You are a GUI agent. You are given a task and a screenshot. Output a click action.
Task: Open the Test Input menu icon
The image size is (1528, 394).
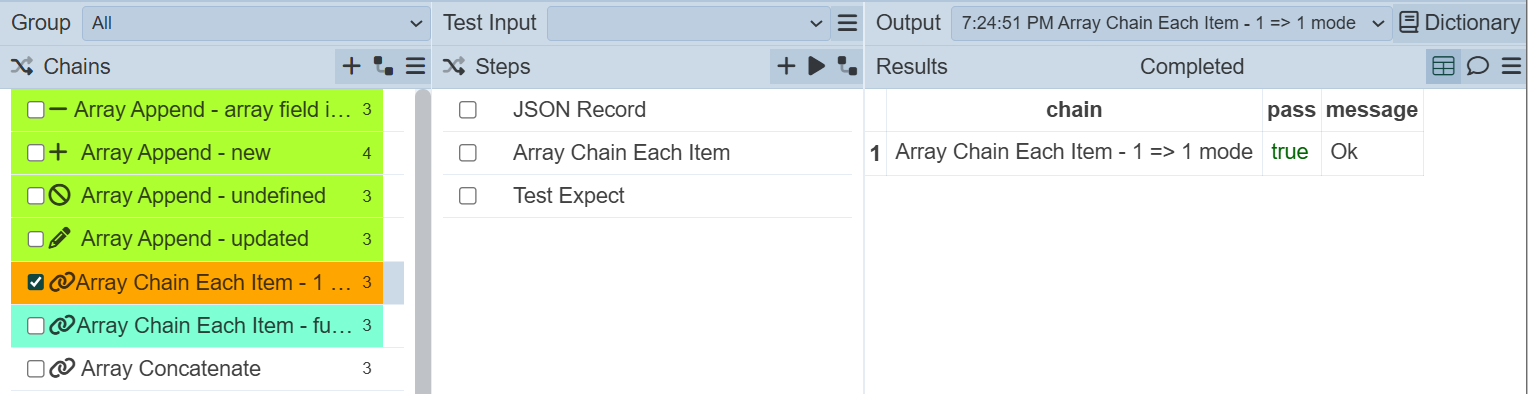coord(847,23)
